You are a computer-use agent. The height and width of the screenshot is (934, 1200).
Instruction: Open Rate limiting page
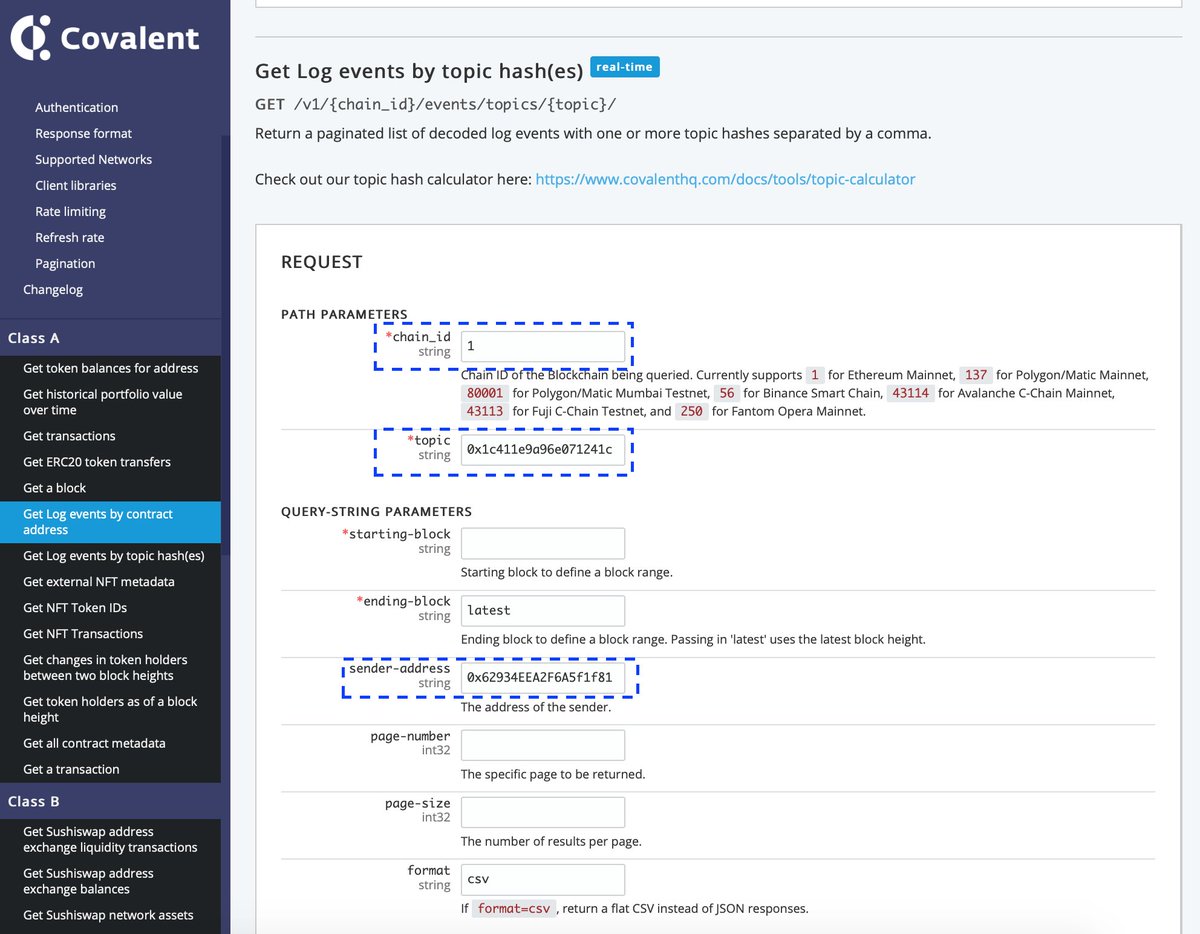70,211
